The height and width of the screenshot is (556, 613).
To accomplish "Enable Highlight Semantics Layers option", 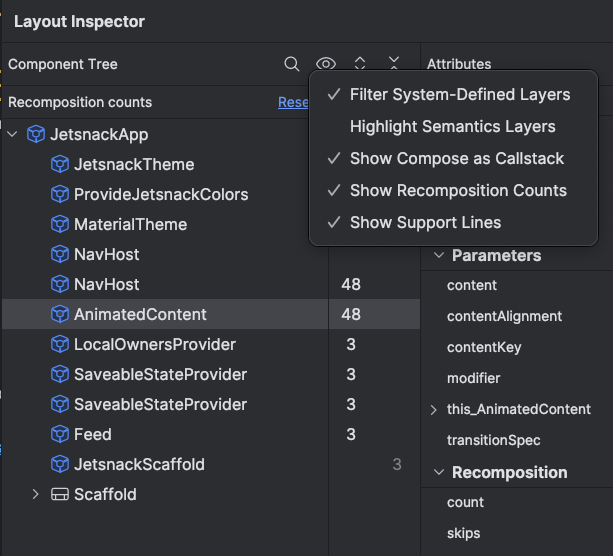I will click(452, 126).
